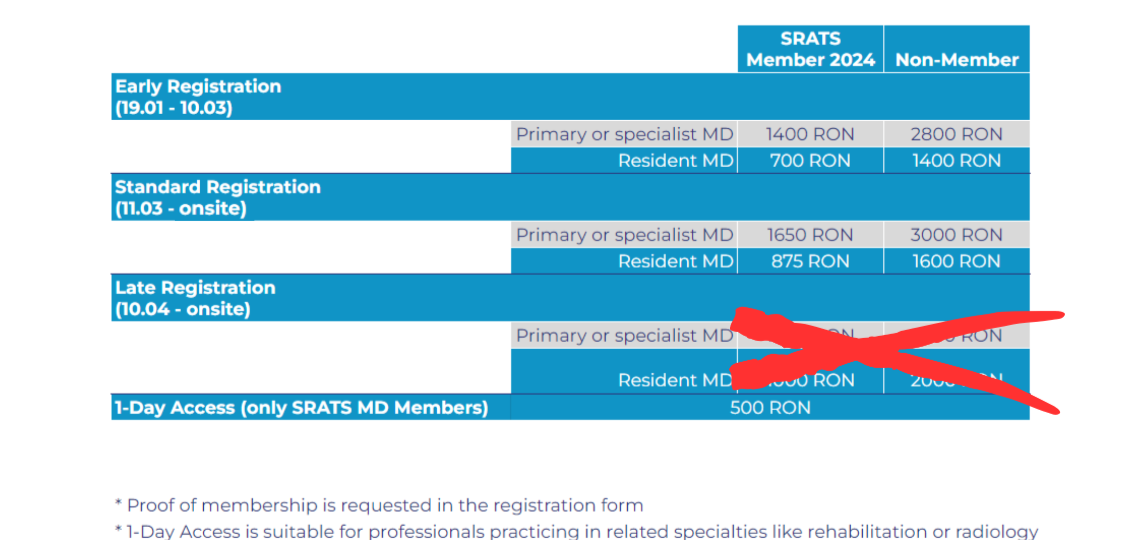Click Primary or specialist MD under Late Registration
This screenshot has height=540, width=1140.
click(x=625, y=335)
